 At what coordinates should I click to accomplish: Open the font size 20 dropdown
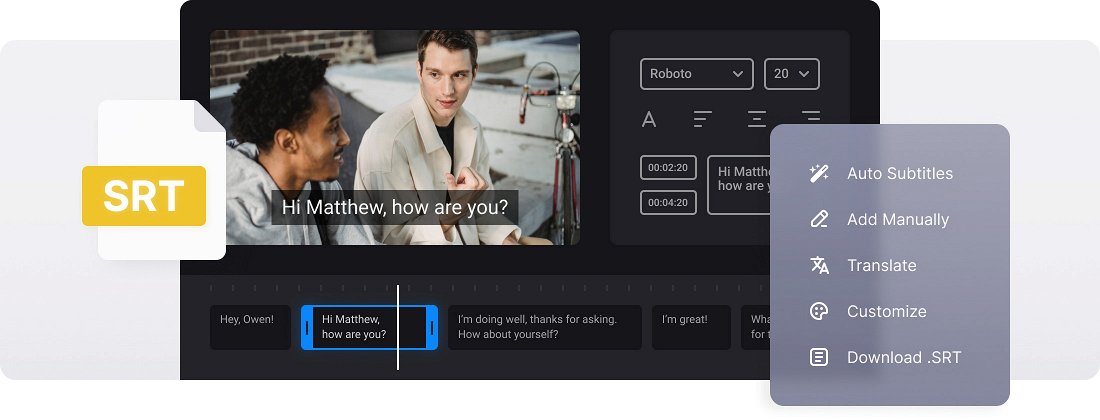pos(791,74)
